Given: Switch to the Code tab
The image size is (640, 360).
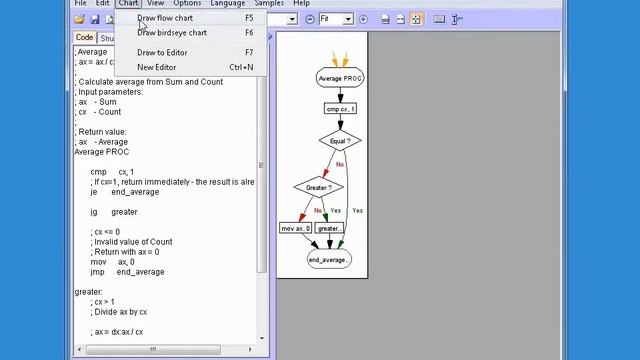Looking at the screenshot, I should [84, 38].
